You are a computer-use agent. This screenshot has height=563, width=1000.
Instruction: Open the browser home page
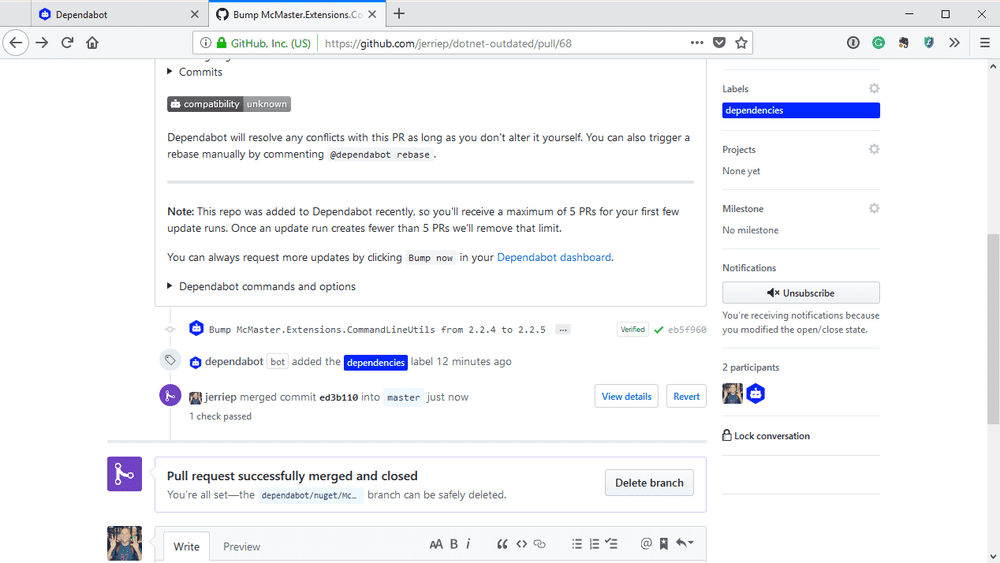(x=92, y=43)
